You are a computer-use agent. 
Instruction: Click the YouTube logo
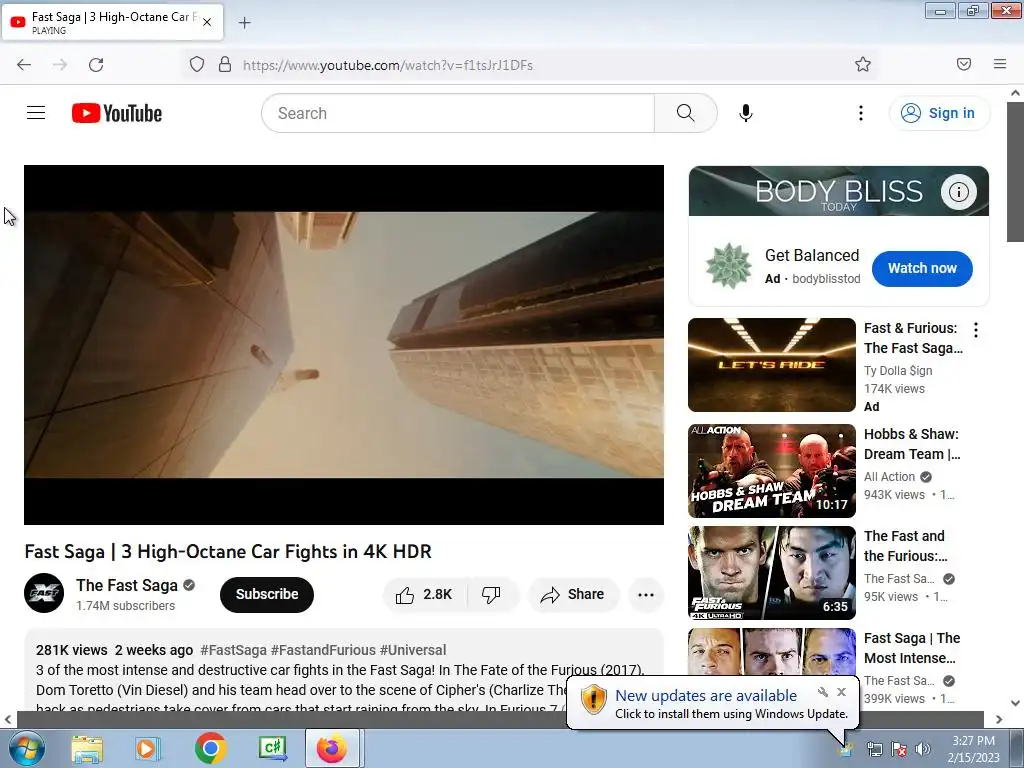coord(117,113)
